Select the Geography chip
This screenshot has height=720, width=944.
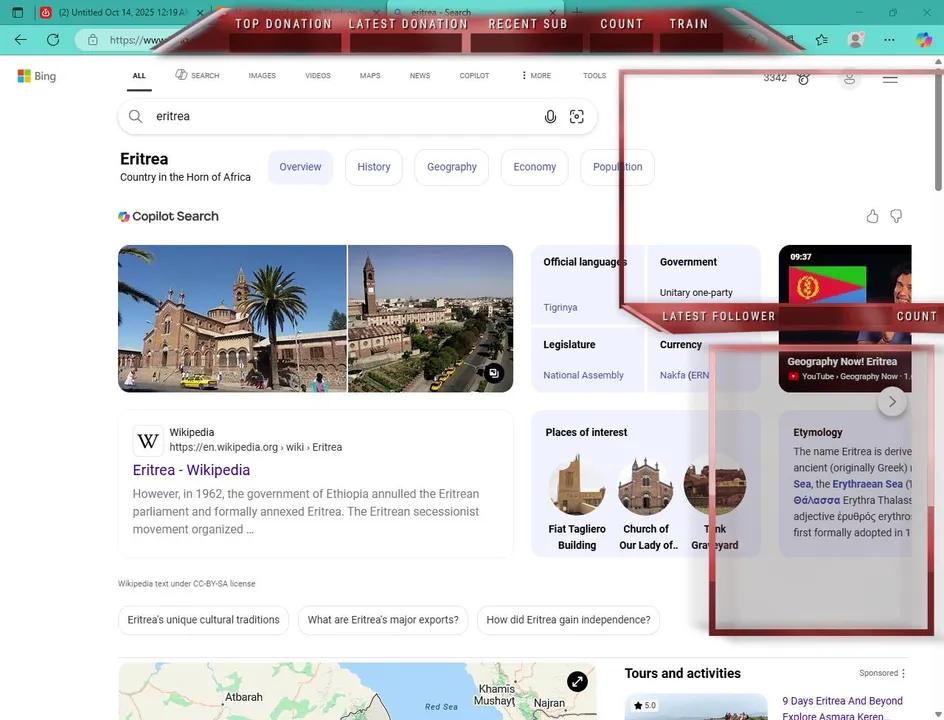pos(452,167)
